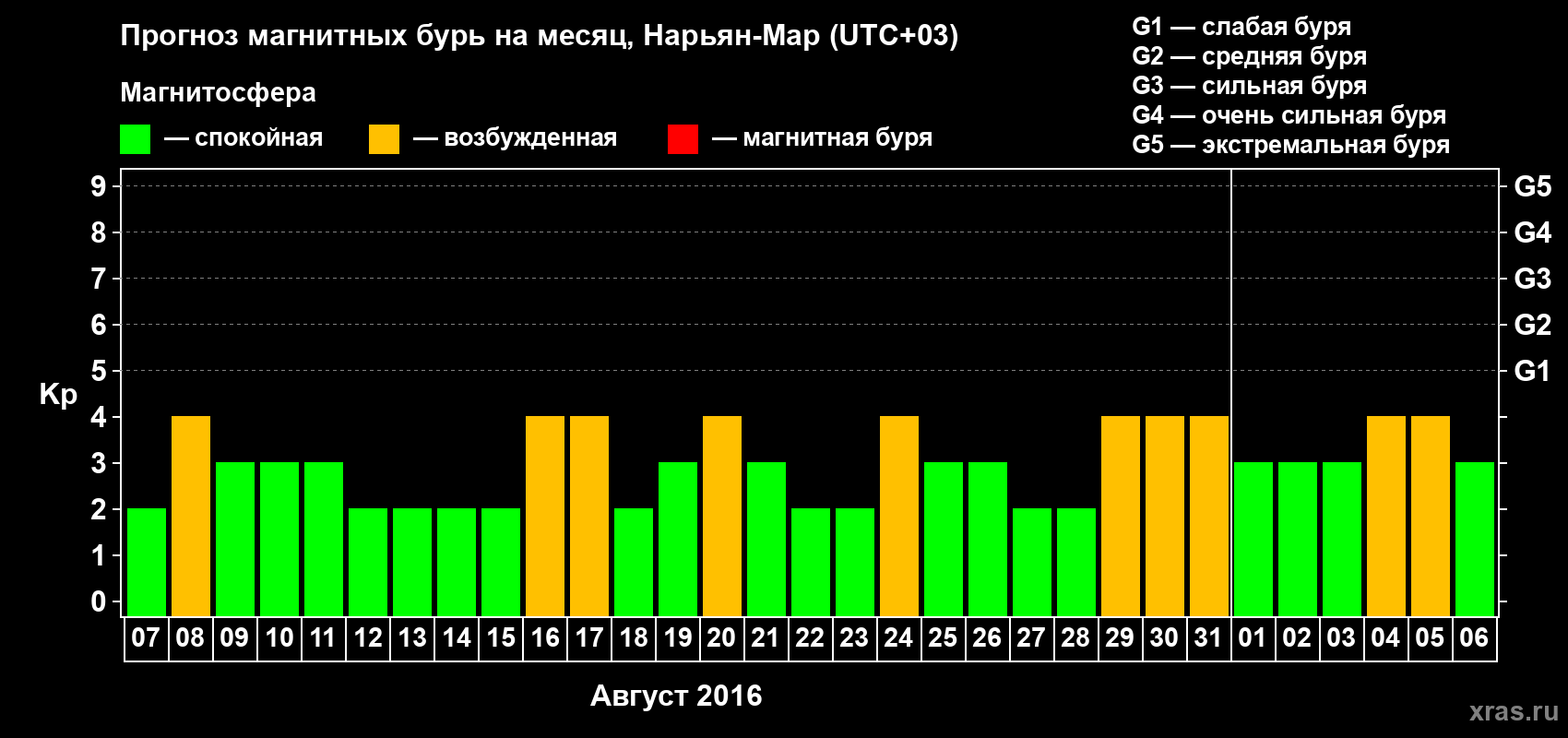1568x738 pixels.
Task: Click the orange bar above date 16
Action: (x=545, y=516)
